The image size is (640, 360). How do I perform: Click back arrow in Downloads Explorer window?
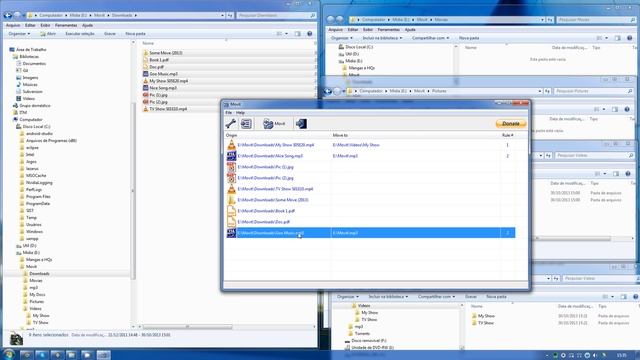pyautogui.click(x=7, y=16)
